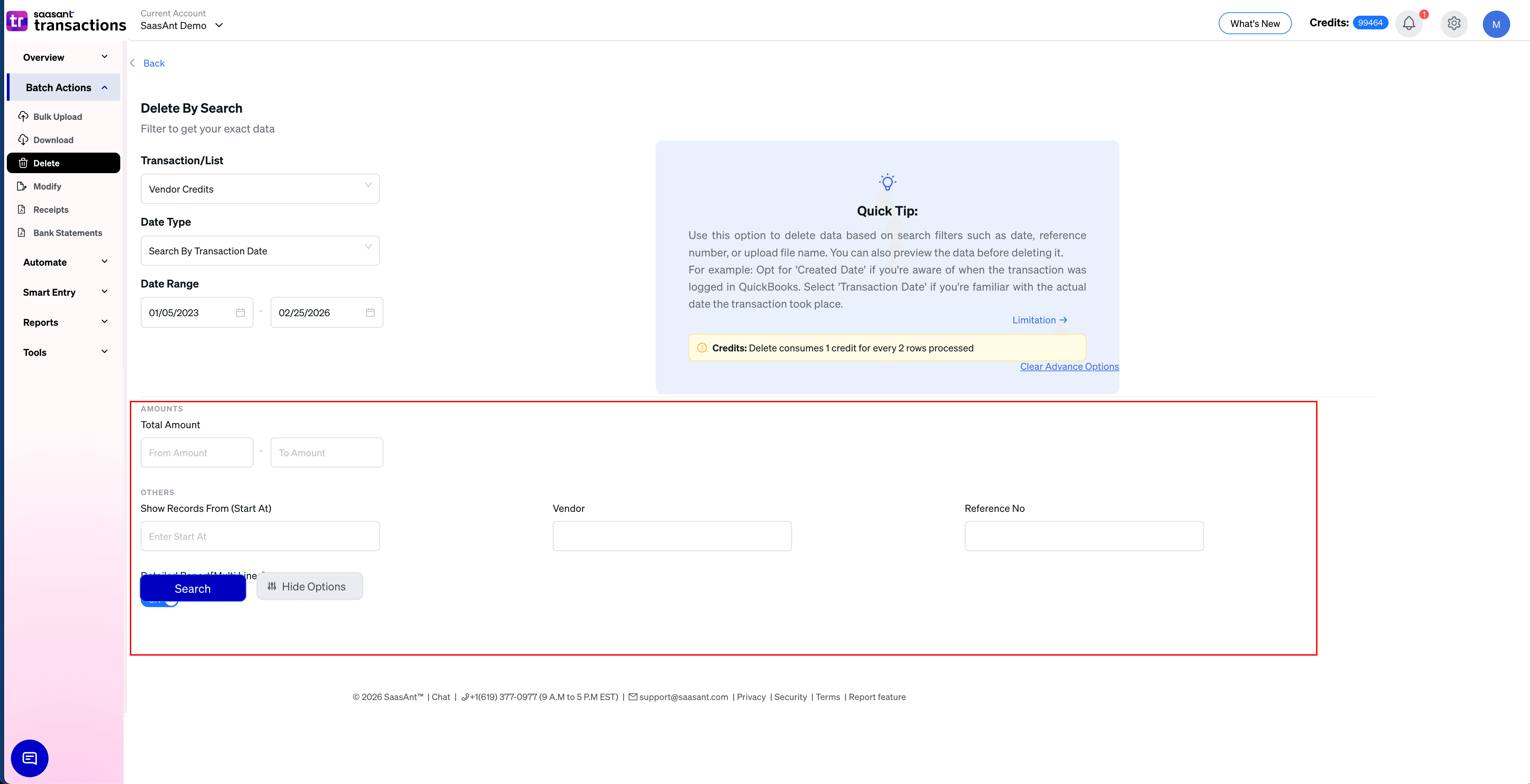Open the settings gear icon

1453,24
